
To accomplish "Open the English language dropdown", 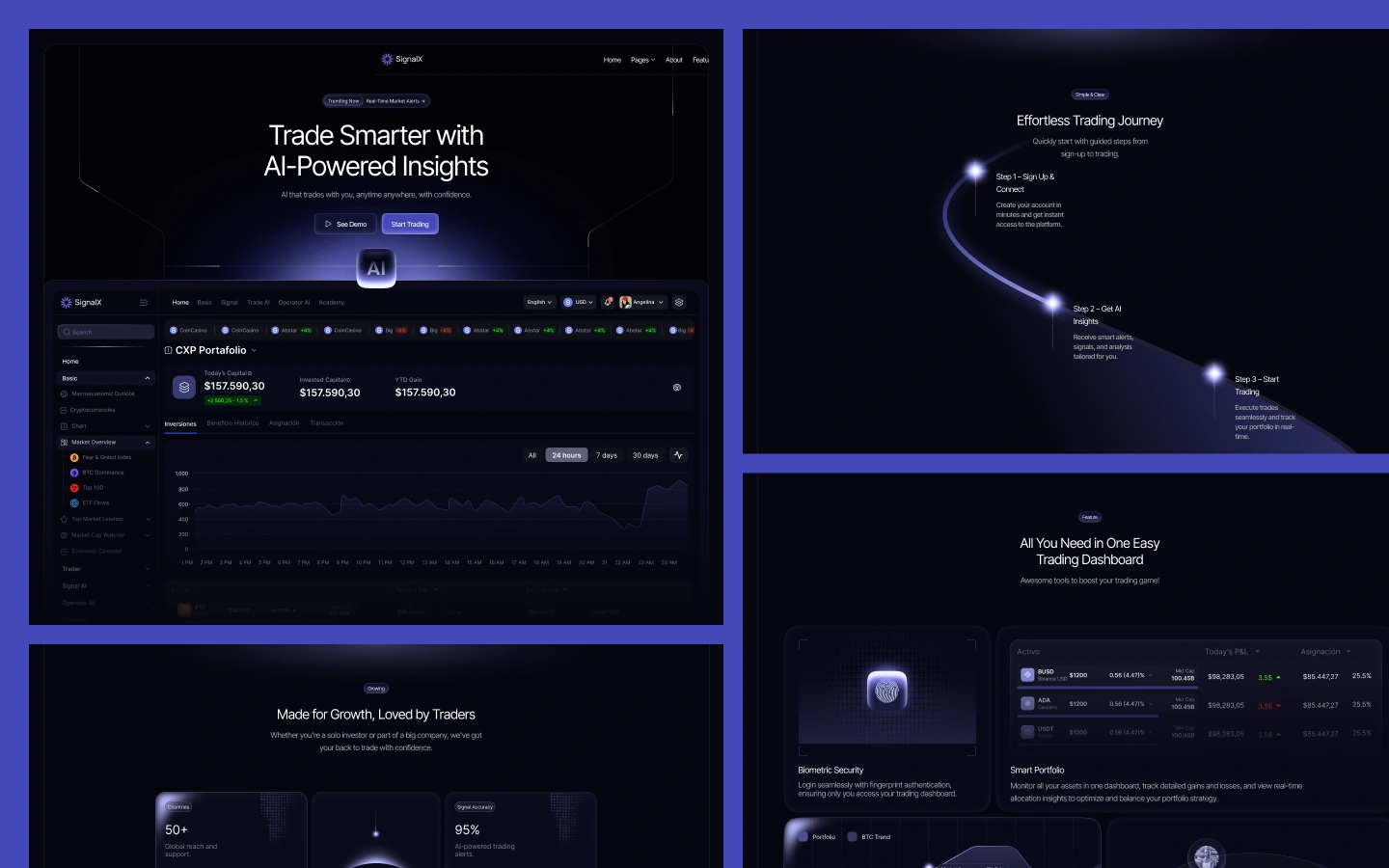I will coord(539,302).
